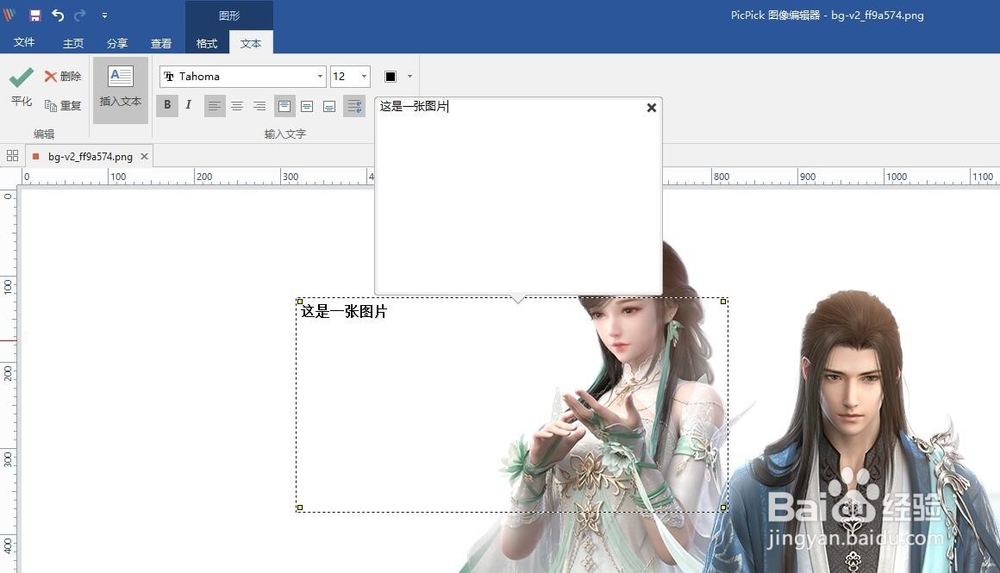Close the bg-v2_ff9a574.png document tab
Viewport: 1000px width, 573px height.
point(144,156)
